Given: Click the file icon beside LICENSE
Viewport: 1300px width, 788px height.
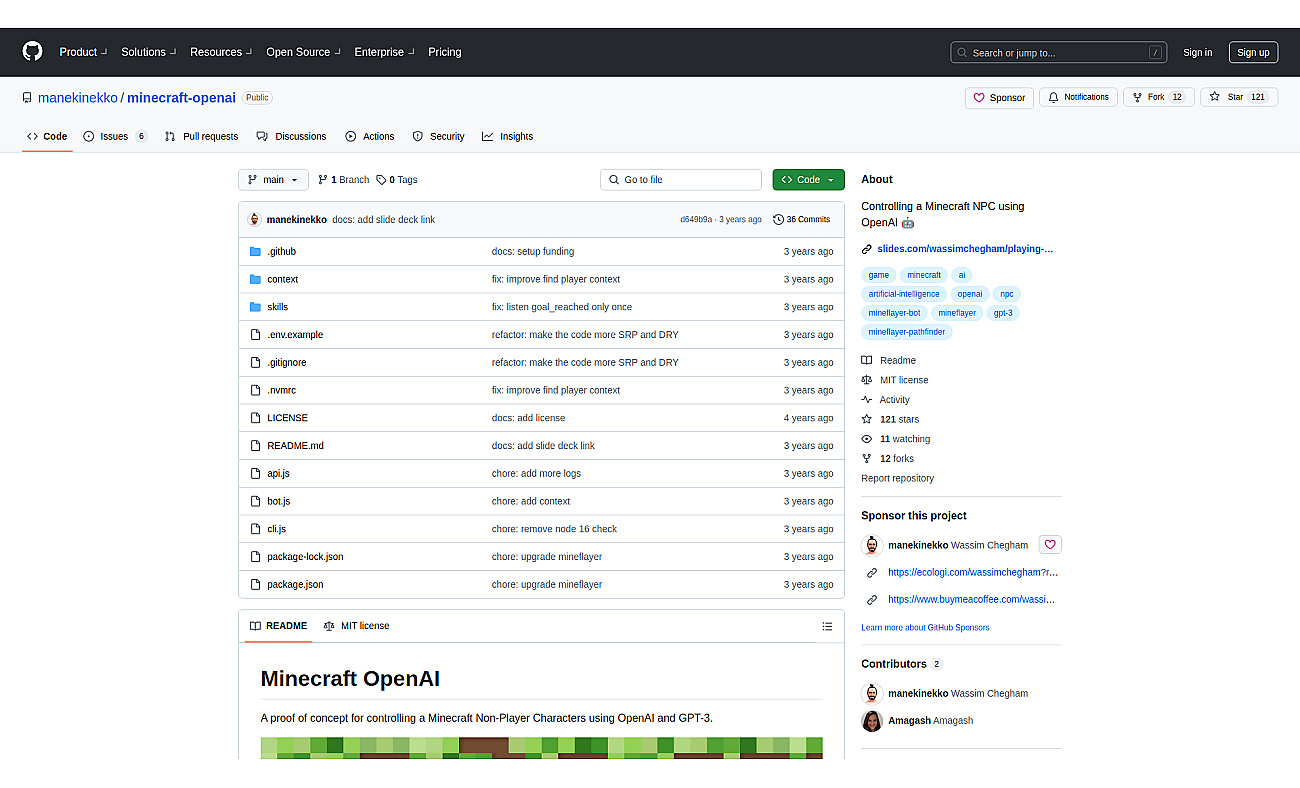Looking at the screenshot, I should tap(255, 418).
